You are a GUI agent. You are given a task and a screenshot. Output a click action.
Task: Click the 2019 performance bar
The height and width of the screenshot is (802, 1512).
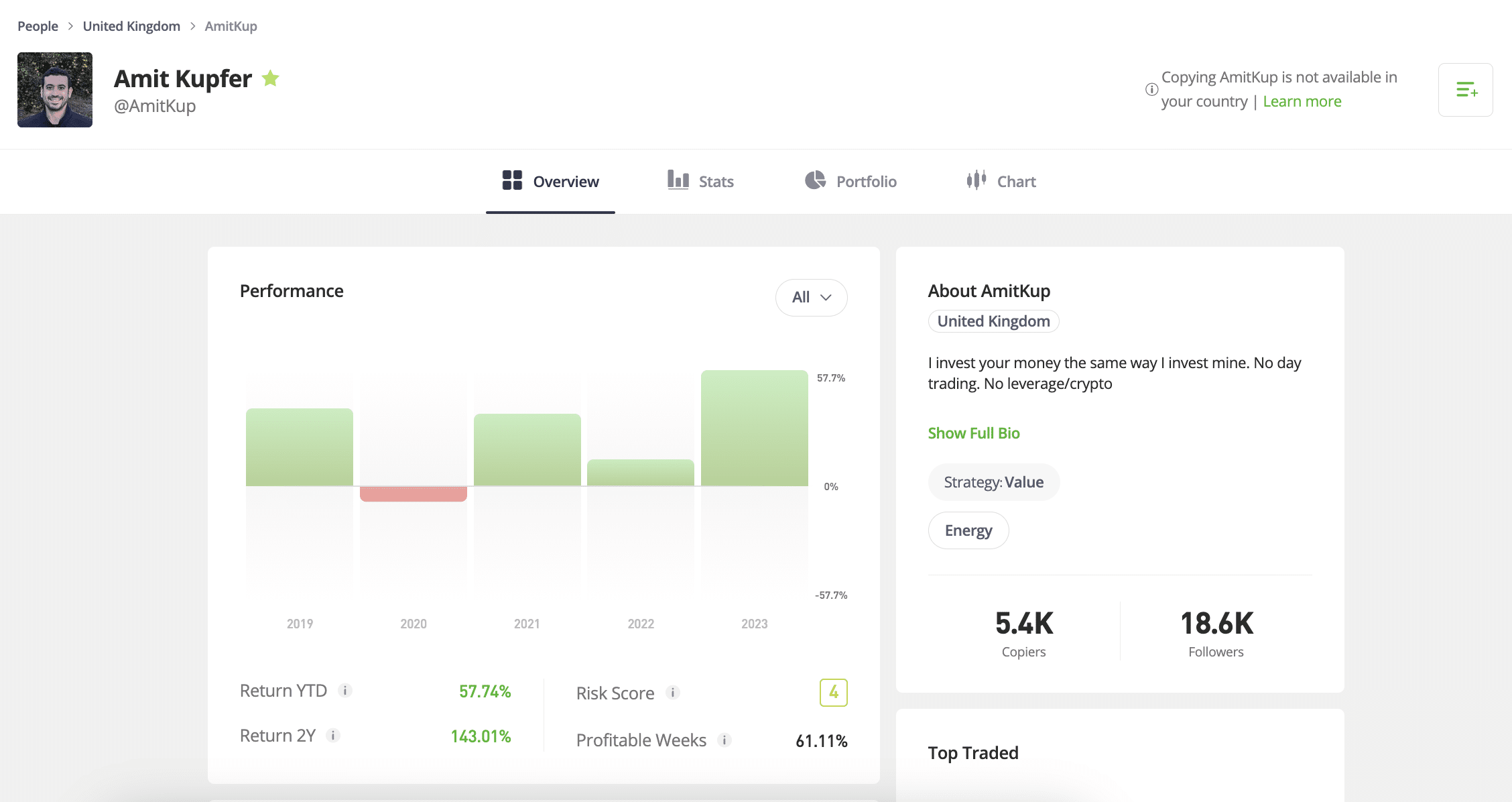[x=300, y=447]
